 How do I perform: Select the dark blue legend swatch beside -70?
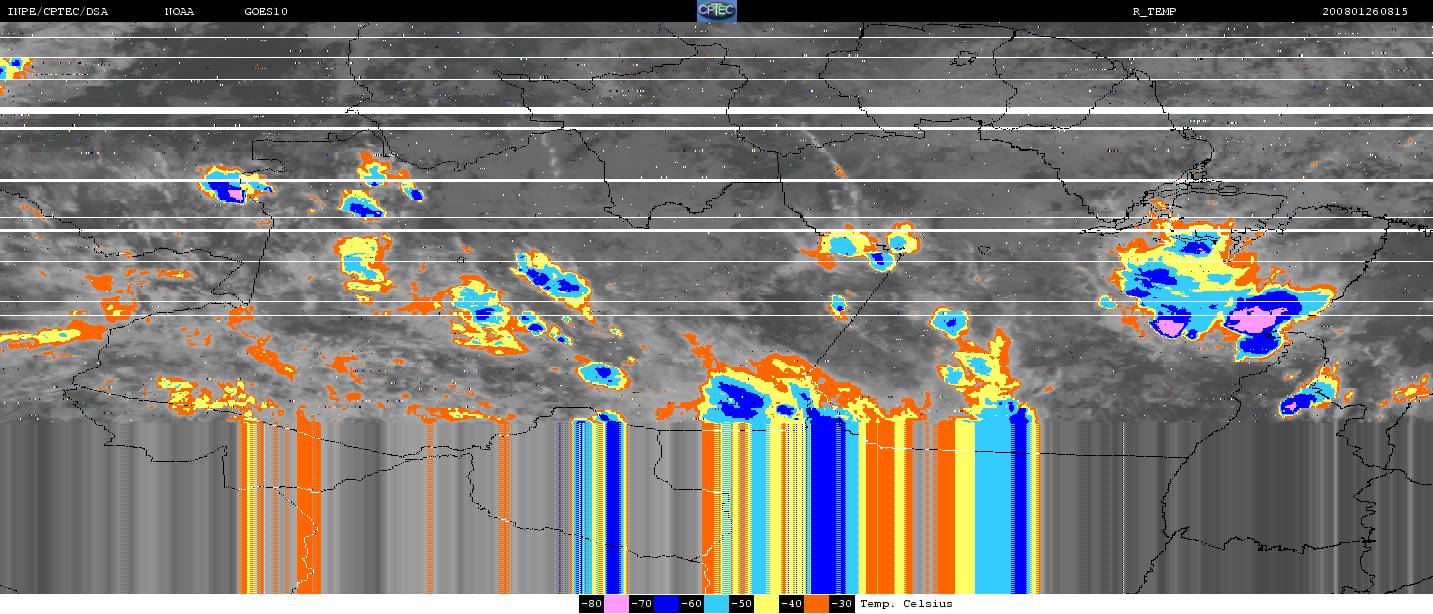[666, 604]
